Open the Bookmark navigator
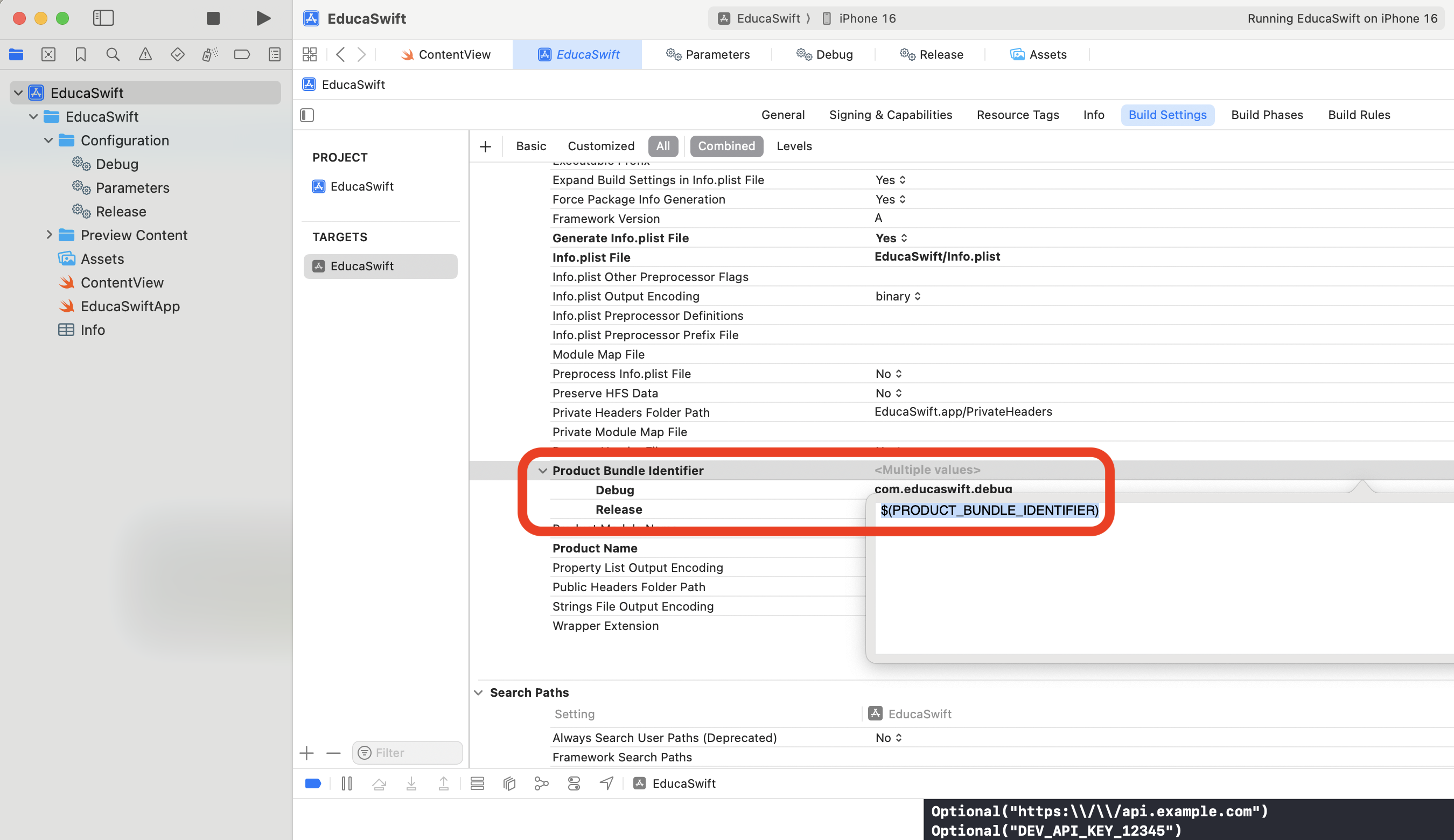The image size is (1454, 840). pyautogui.click(x=81, y=55)
